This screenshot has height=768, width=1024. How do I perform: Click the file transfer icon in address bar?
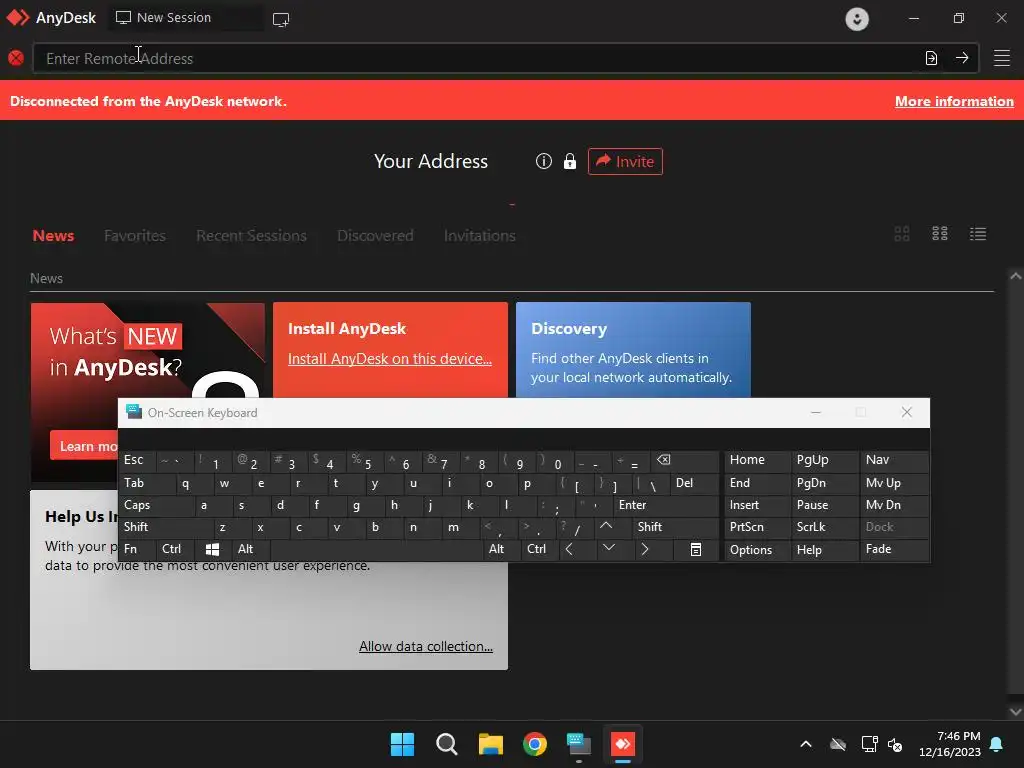point(931,58)
